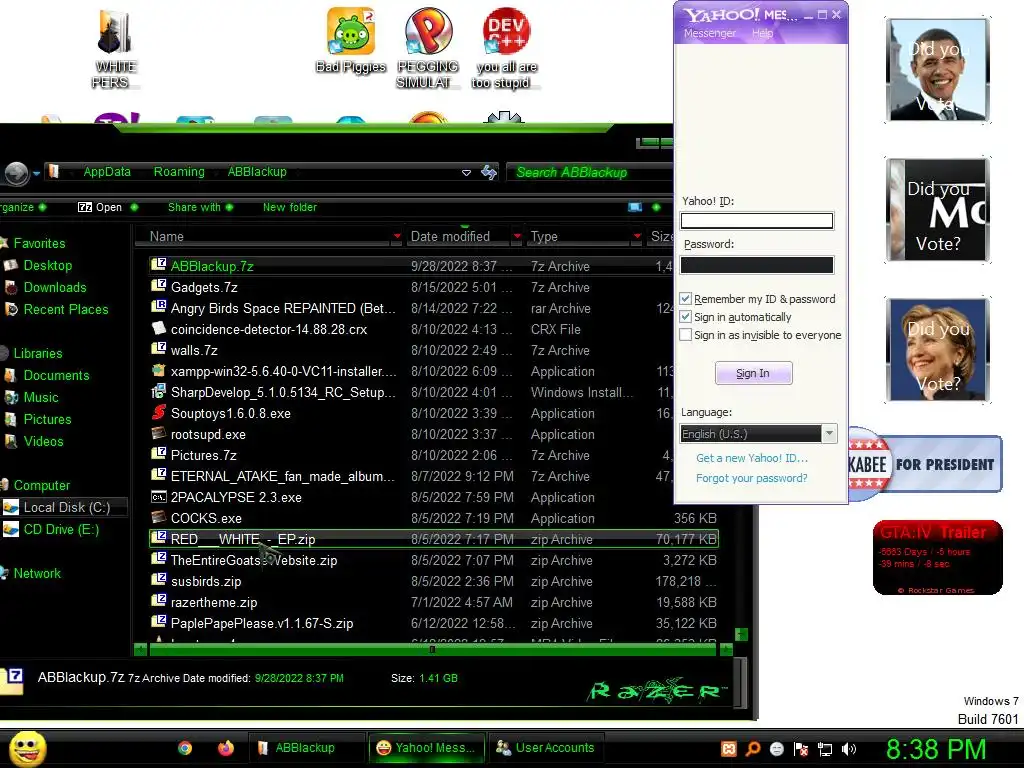Open recent pages dropdown beside nav arrows
1024x768 pixels.
37,173
